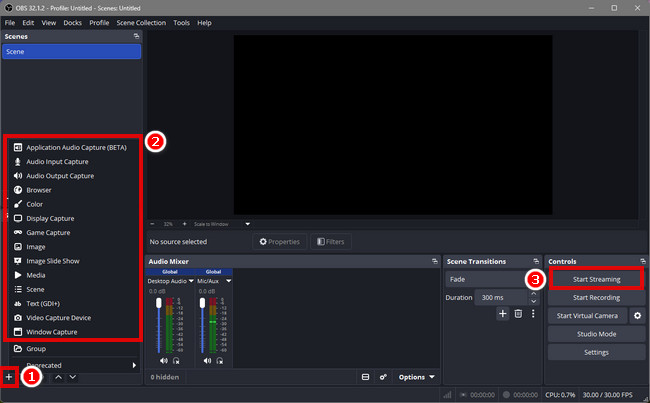The height and width of the screenshot is (403, 650).
Task: Open source Filters button
Action: tap(331, 242)
